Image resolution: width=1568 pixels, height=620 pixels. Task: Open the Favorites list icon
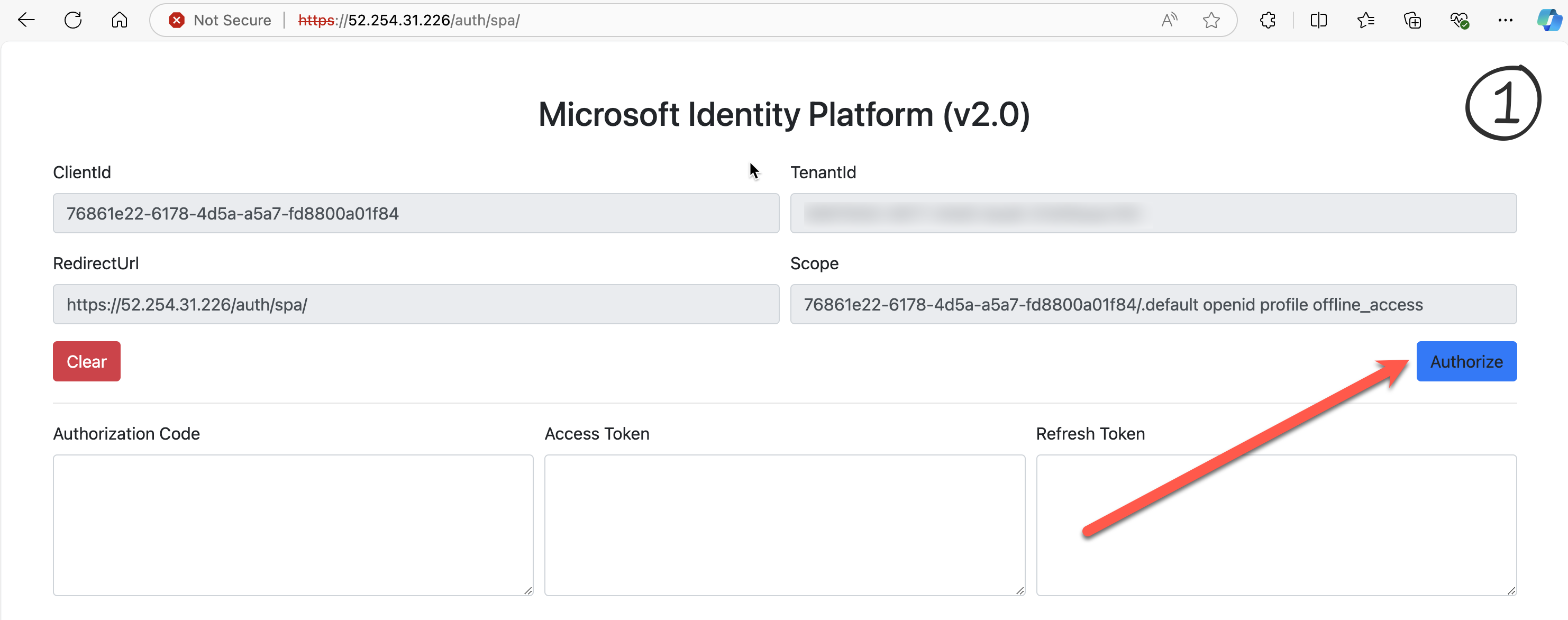(1365, 20)
